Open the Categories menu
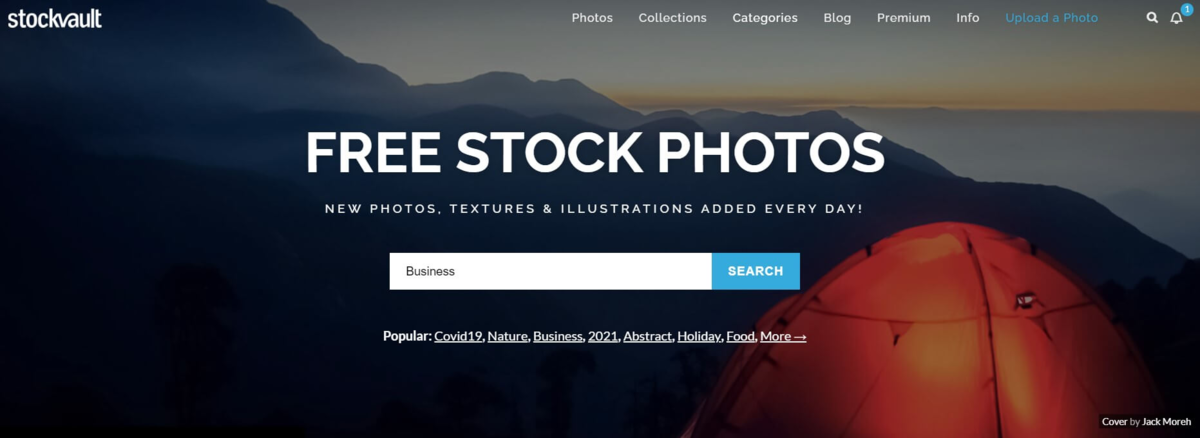 click(x=765, y=18)
